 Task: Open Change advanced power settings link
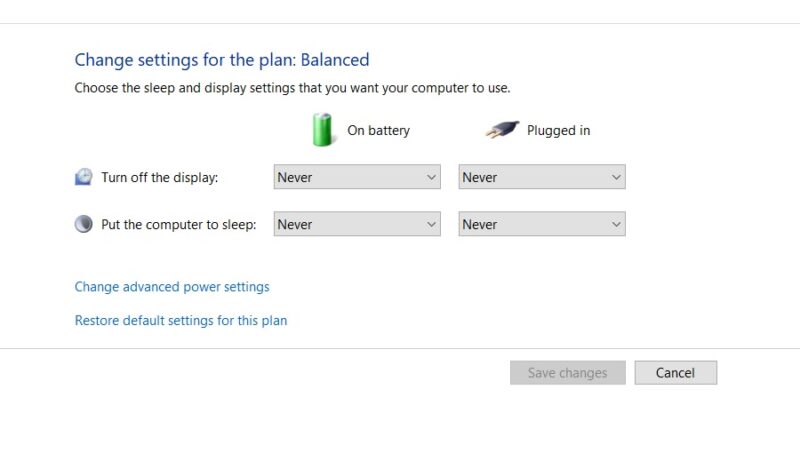tap(172, 287)
